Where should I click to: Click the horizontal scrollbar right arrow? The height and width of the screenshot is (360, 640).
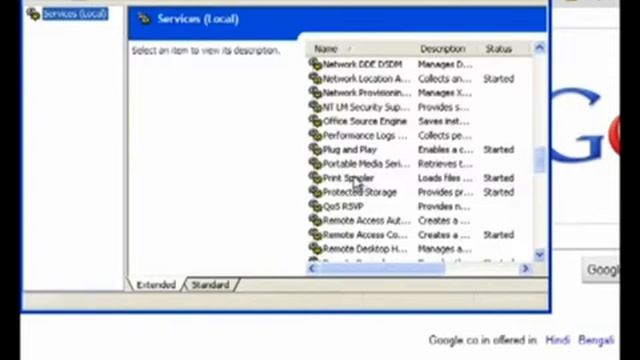(x=526, y=269)
